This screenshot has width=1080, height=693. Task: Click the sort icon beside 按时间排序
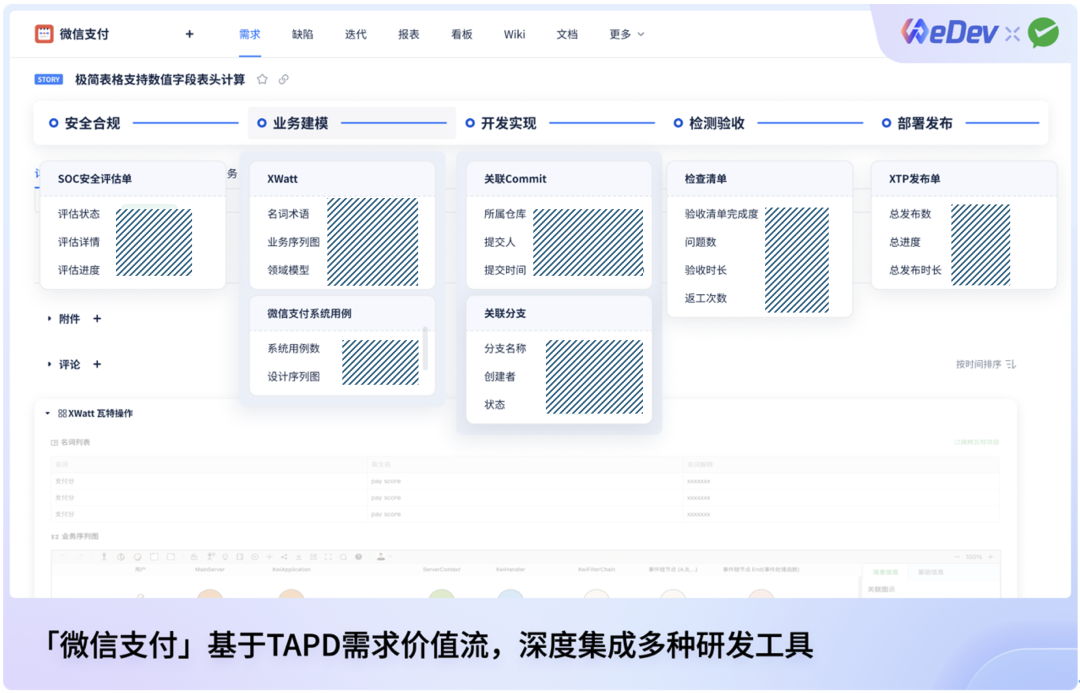(1010, 364)
